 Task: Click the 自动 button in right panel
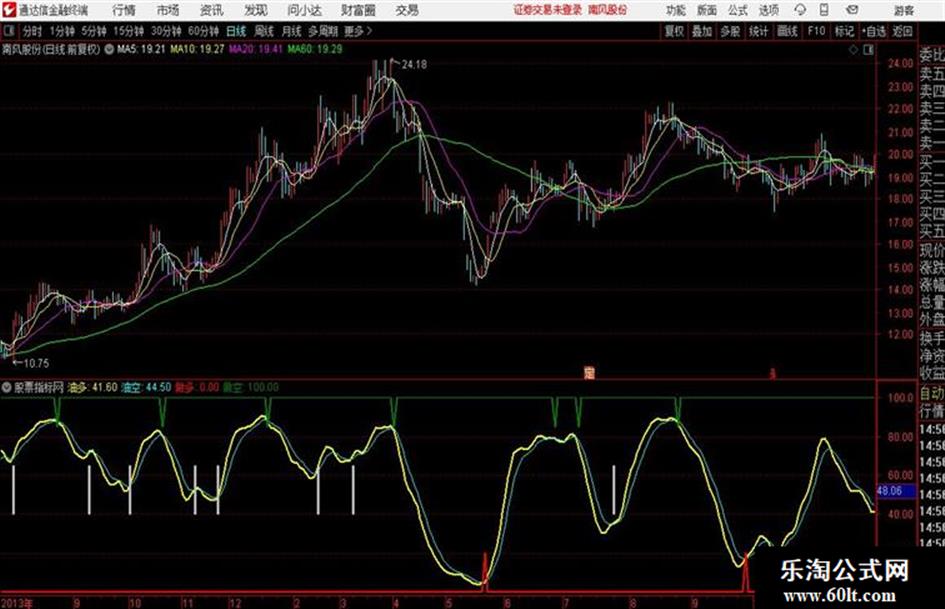coord(932,394)
